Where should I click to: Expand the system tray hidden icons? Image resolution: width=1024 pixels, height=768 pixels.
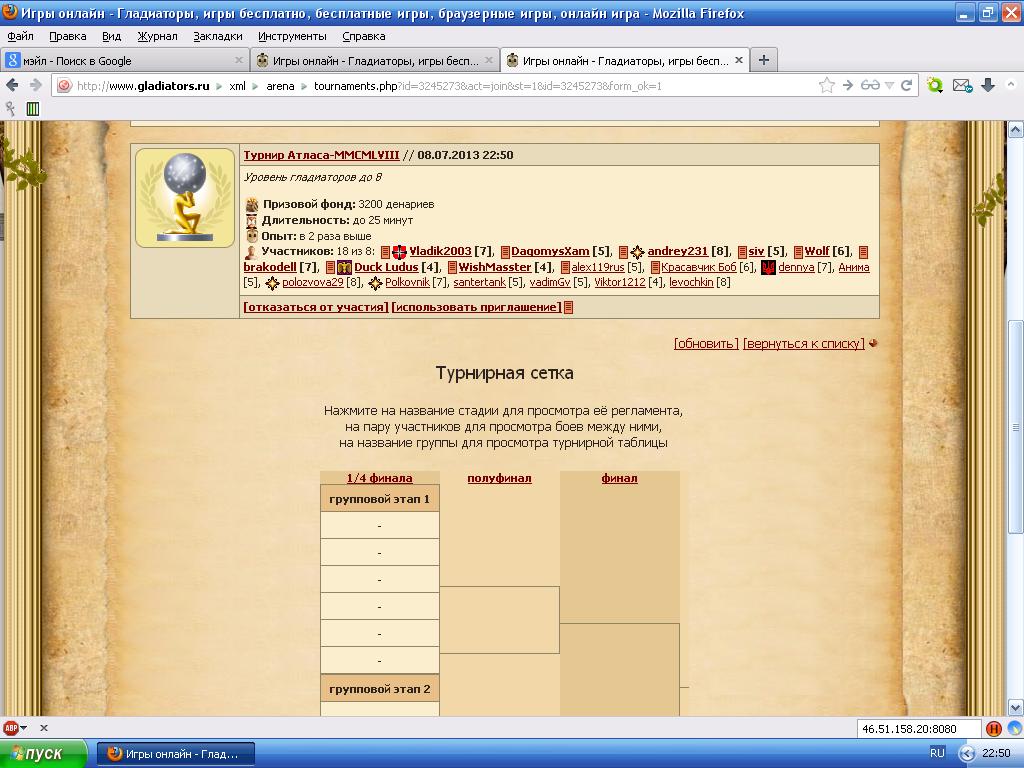tap(967, 753)
